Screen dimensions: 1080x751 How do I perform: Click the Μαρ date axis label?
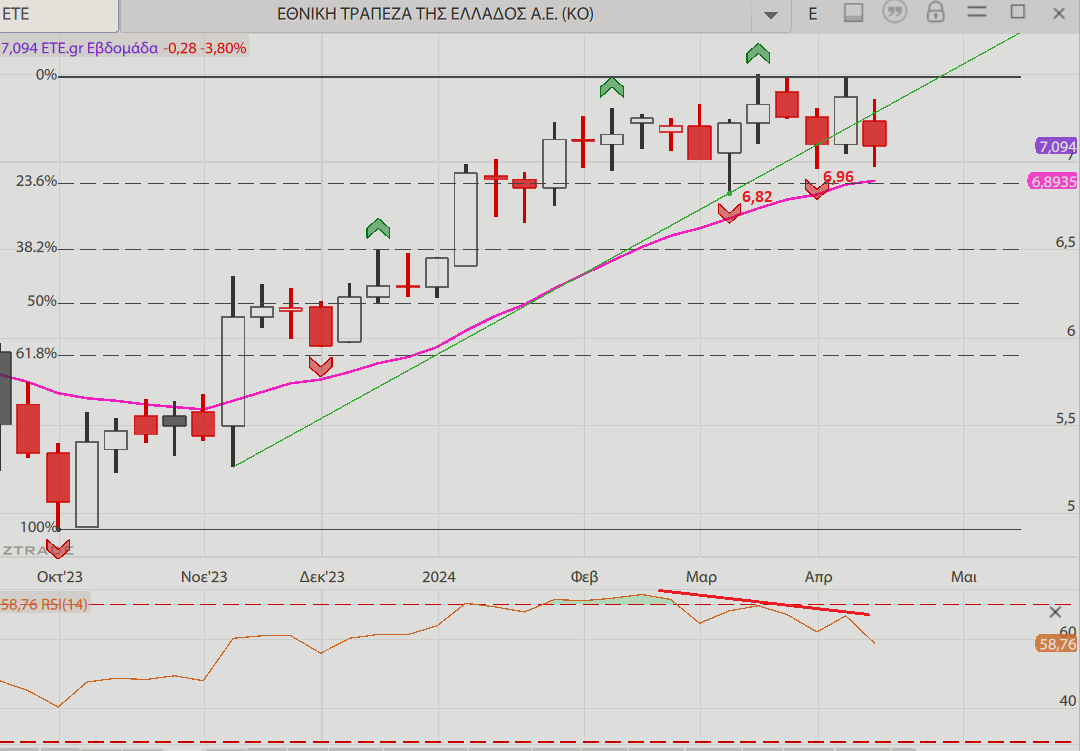click(701, 577)
